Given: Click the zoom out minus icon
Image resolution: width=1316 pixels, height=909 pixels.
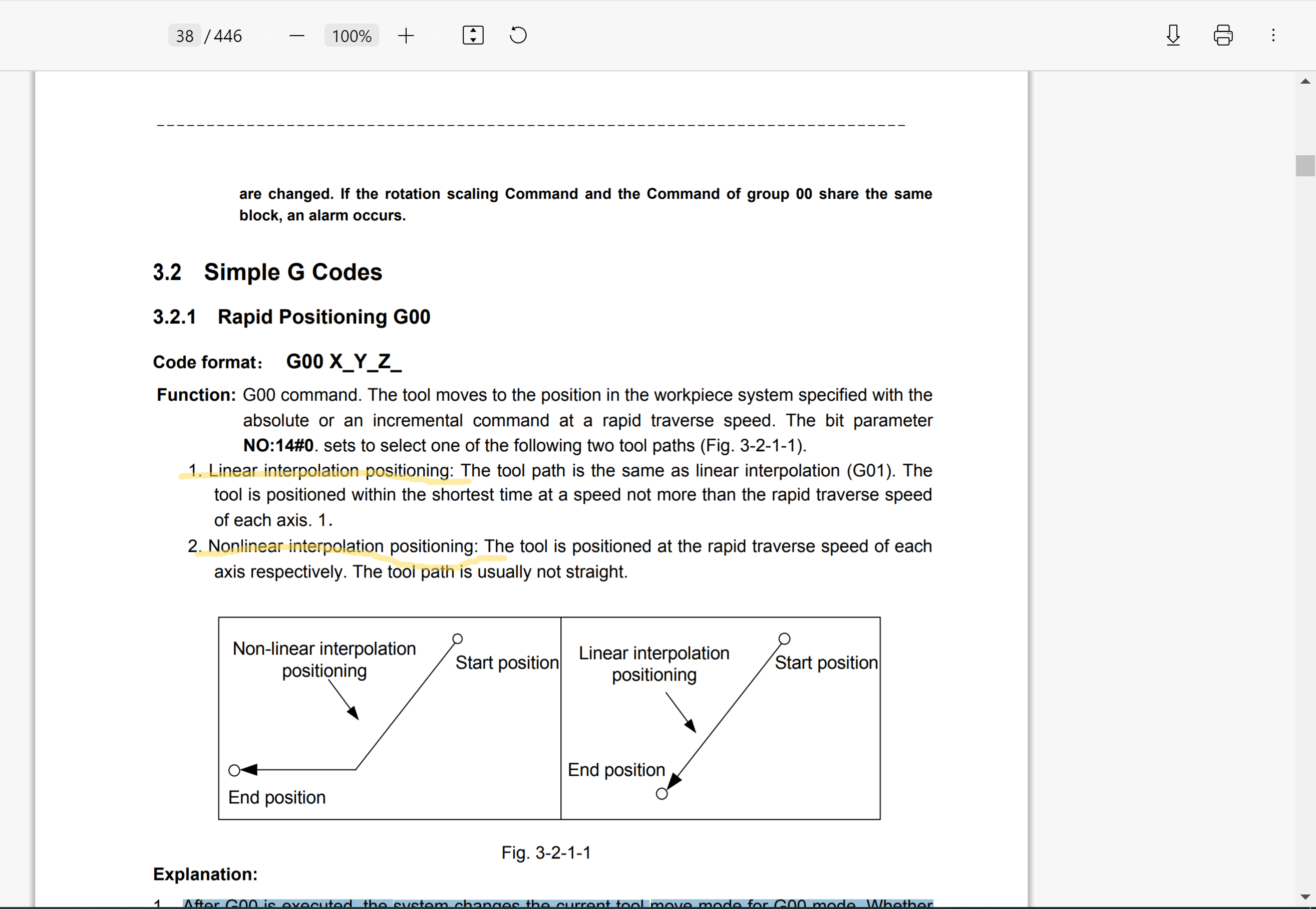Looking at the screenshot, I should coord(296,36).
